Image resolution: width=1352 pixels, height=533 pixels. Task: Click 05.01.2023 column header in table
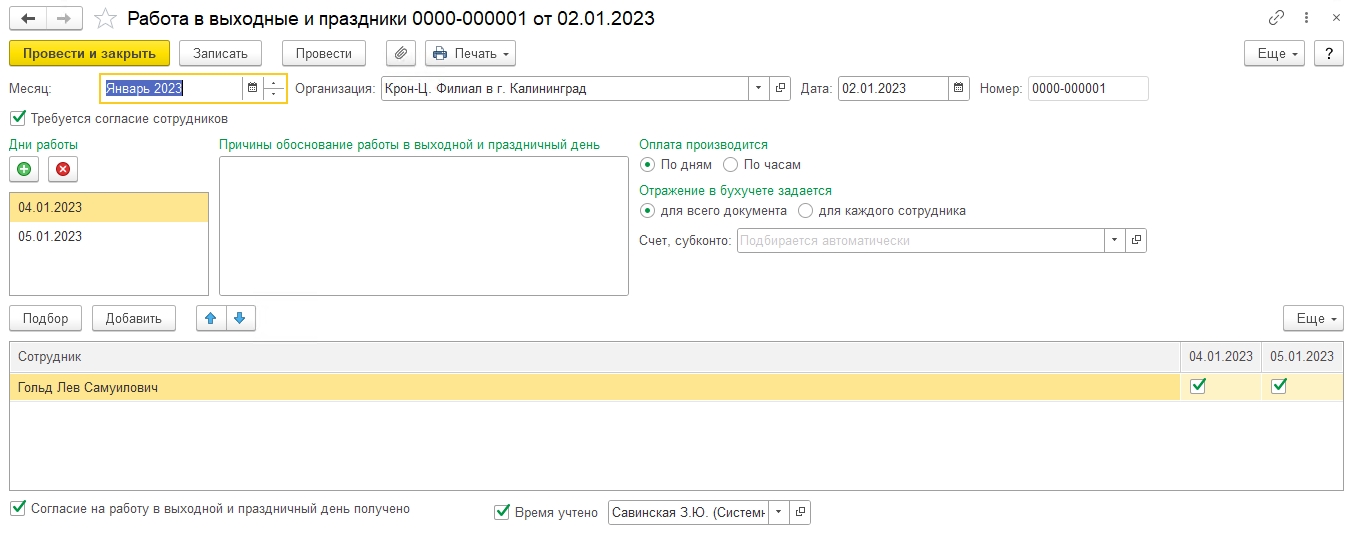click(1301, 357)
